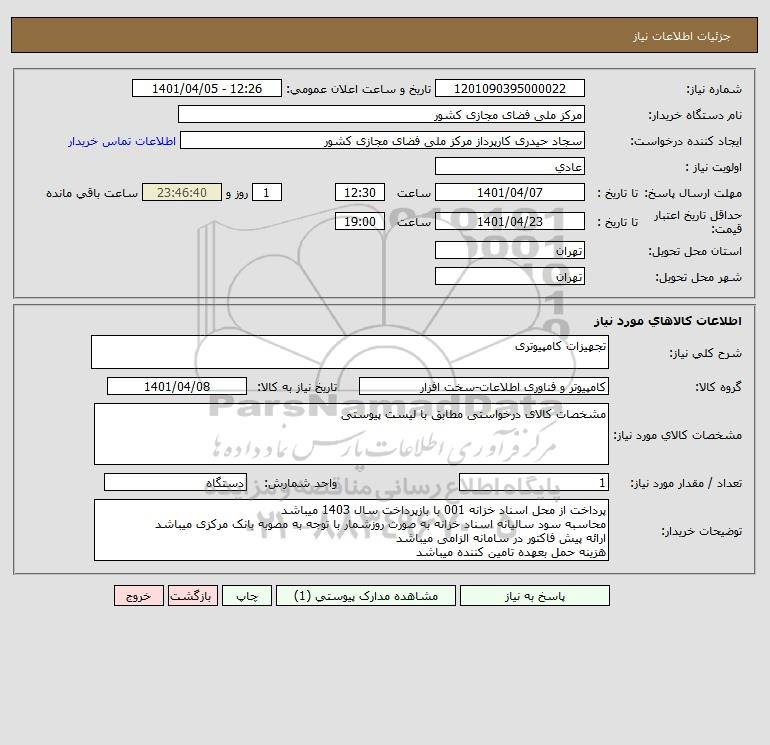Click the goods specification text area

[x=351, y=434]
